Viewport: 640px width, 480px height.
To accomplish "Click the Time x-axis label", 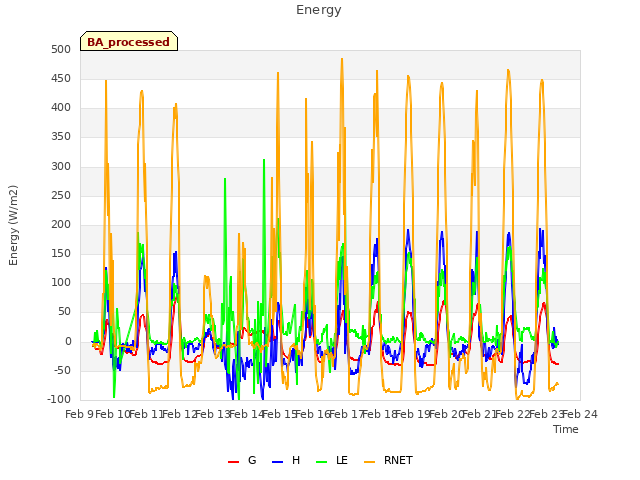I will tap(566, 429).
